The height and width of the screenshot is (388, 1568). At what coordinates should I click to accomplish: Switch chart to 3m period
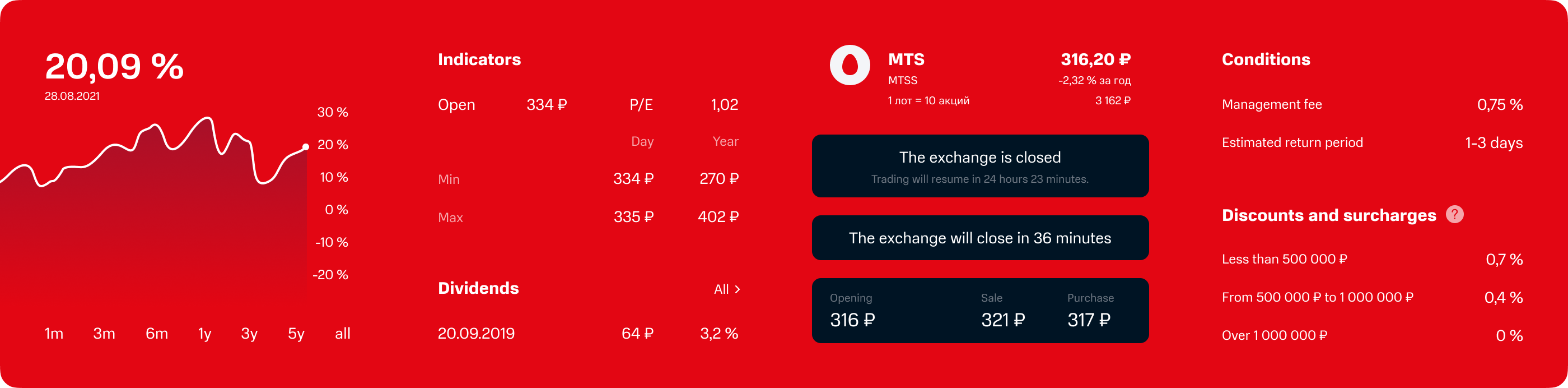(104, 334)
